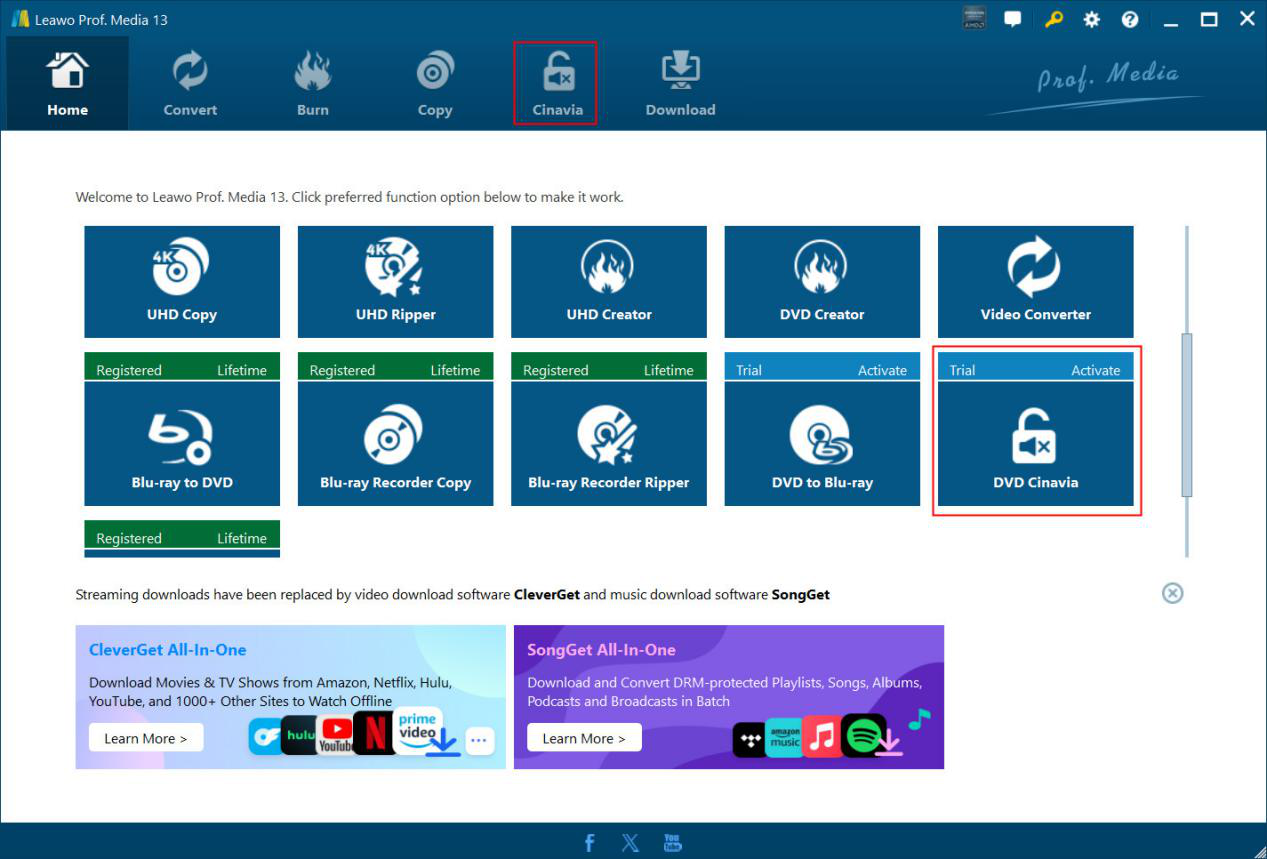Click the hulu logo in the CleverGet banner
The image size is (1267, 859).
(299, 735)
